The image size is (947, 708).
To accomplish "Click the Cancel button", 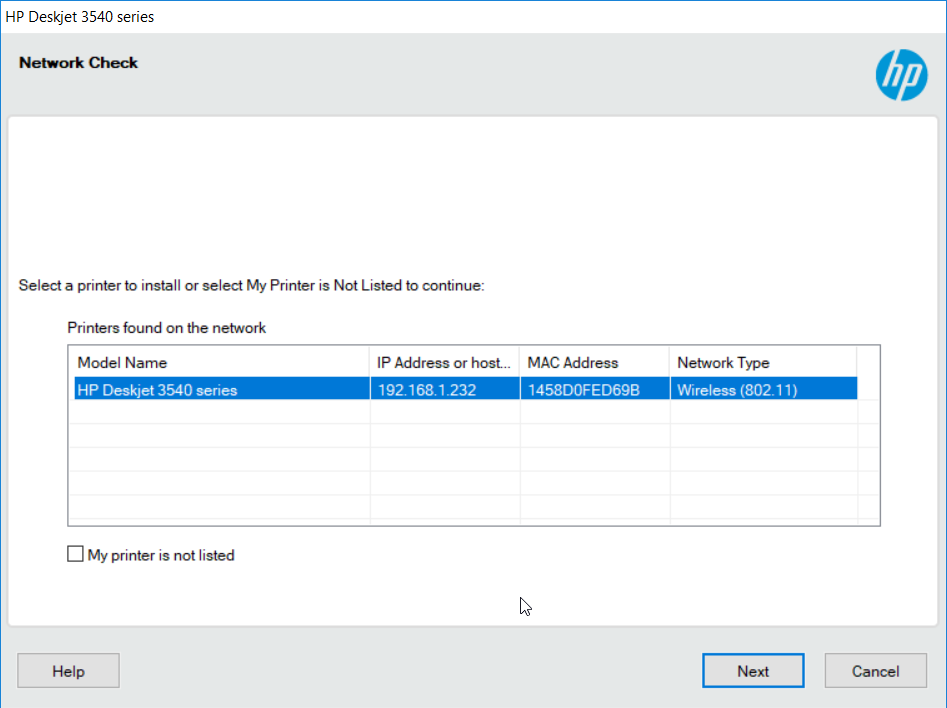I will (x=875, y=670).
